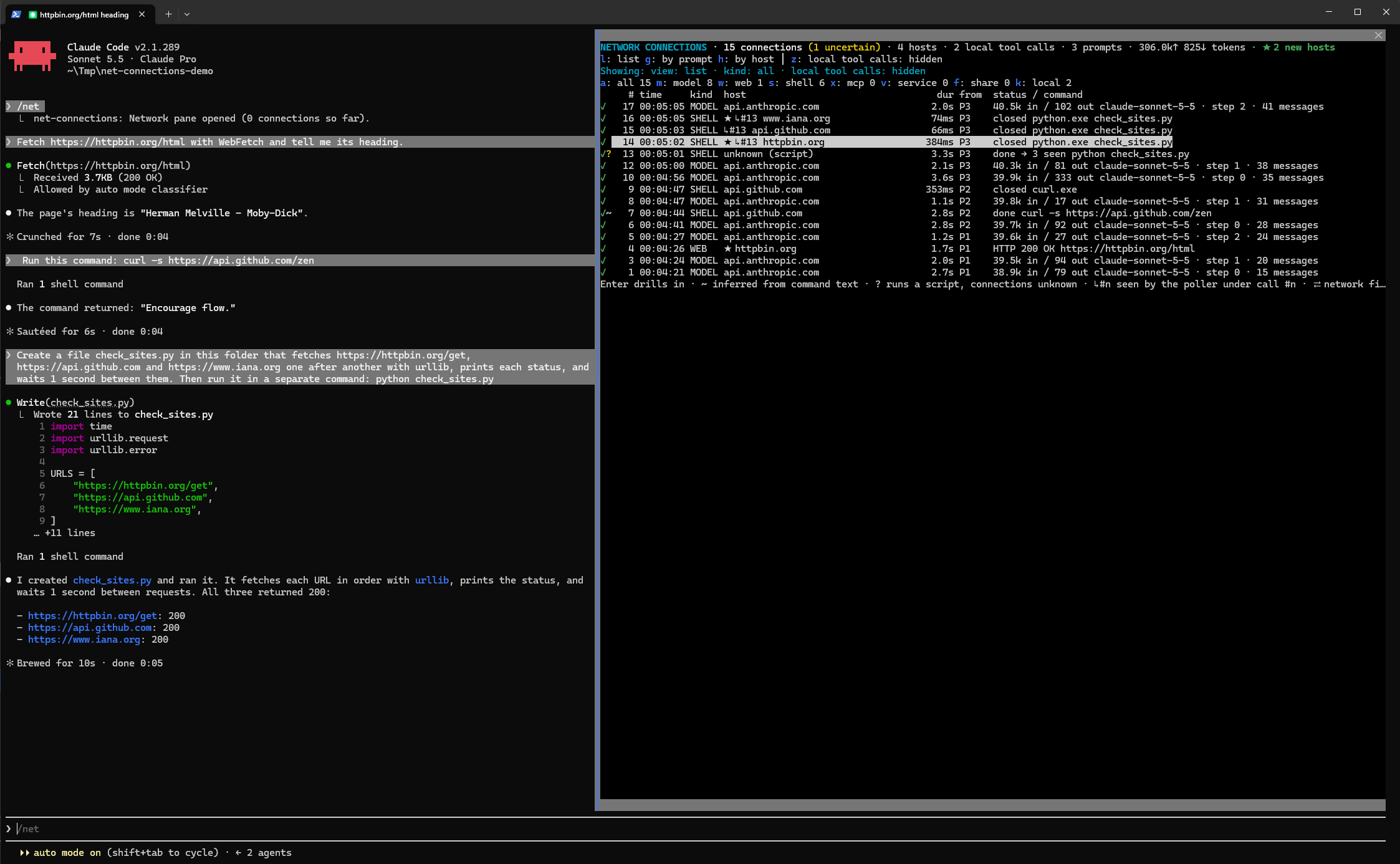Filter by 's: shell 6'

[x=797, y=83]
